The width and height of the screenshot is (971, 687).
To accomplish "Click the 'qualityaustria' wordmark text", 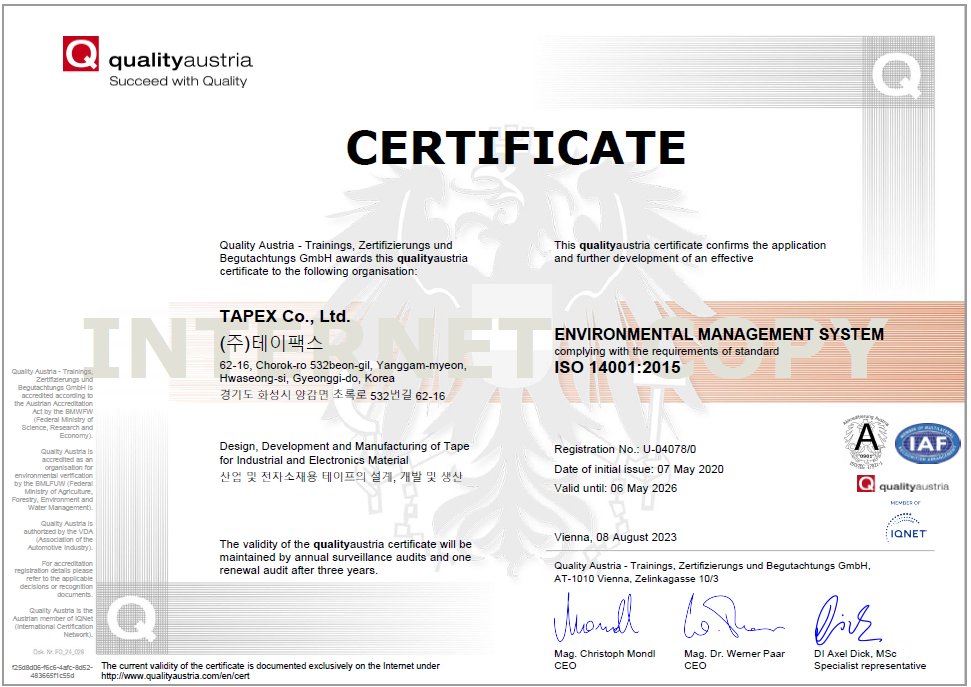I will (x=180, y=60).
